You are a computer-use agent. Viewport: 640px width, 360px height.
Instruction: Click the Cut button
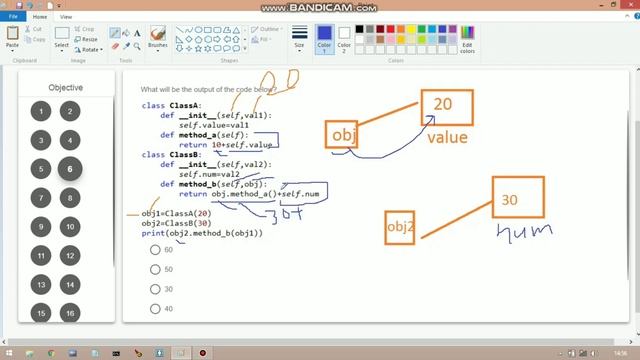click(33, 29)
